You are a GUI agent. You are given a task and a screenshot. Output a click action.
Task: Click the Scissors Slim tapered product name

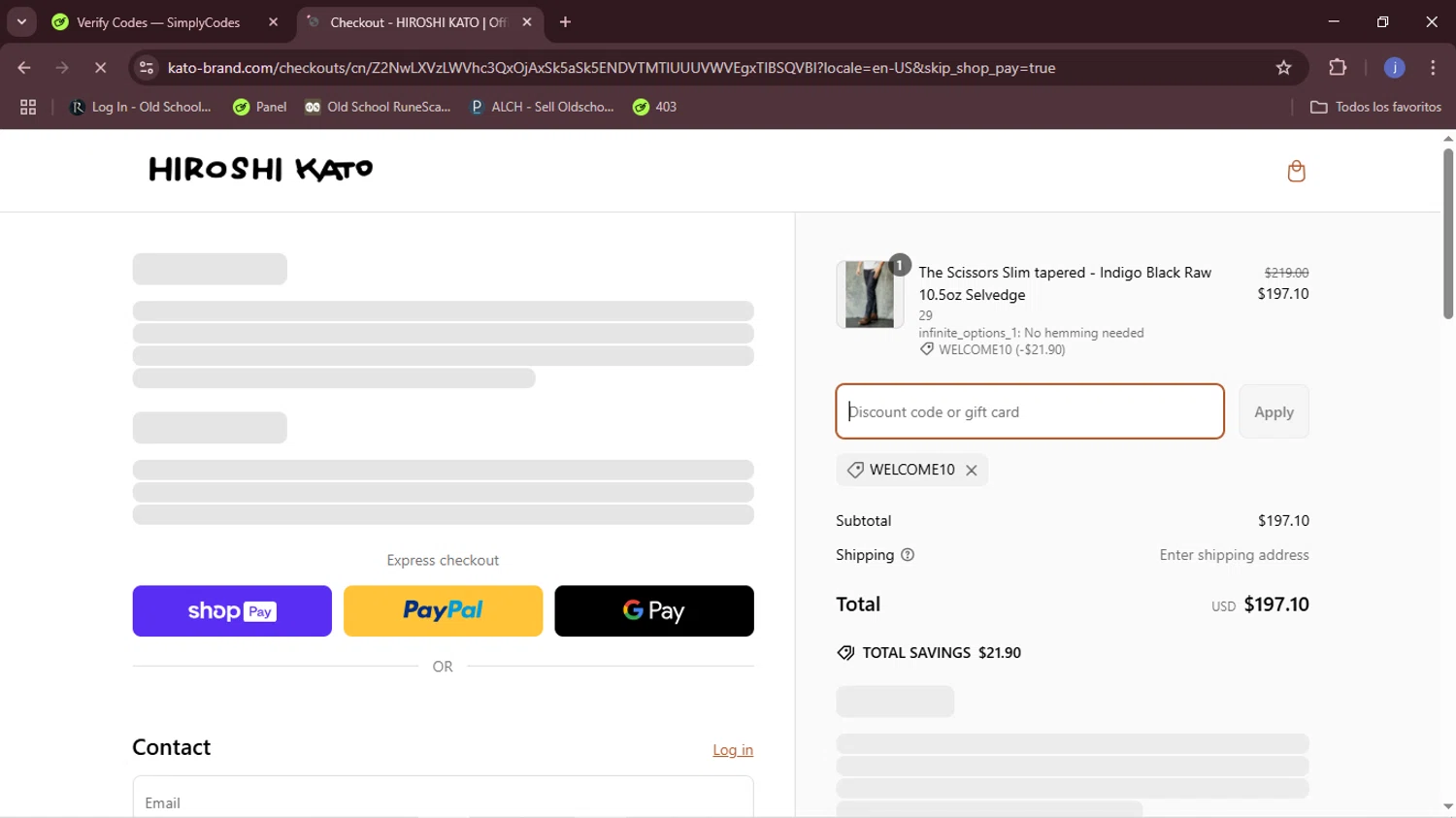[x=1065, y=283]
